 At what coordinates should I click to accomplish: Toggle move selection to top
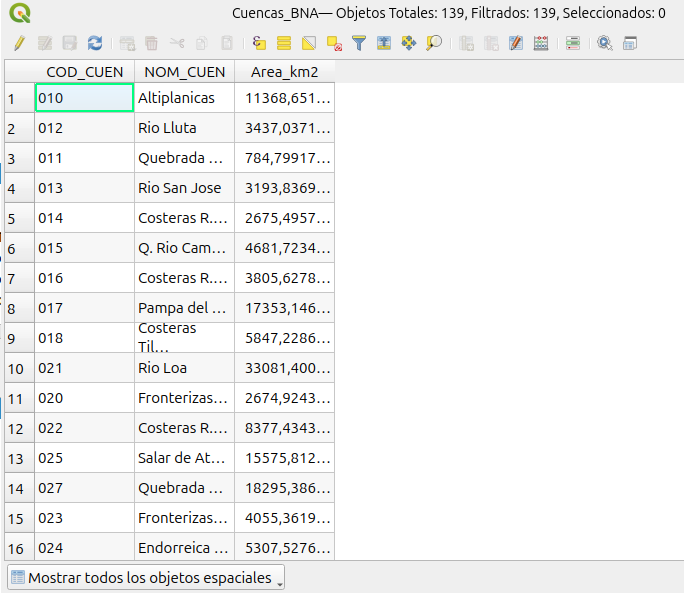pyautogui.click(x=384, y=43)
